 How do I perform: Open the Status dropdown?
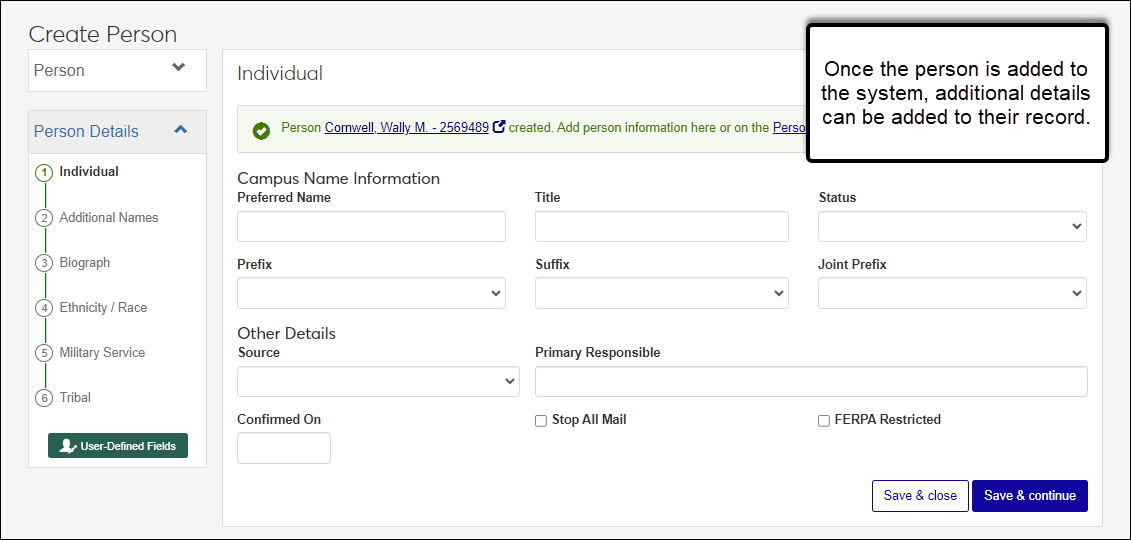pyautogui.click(x=952, y=226)
